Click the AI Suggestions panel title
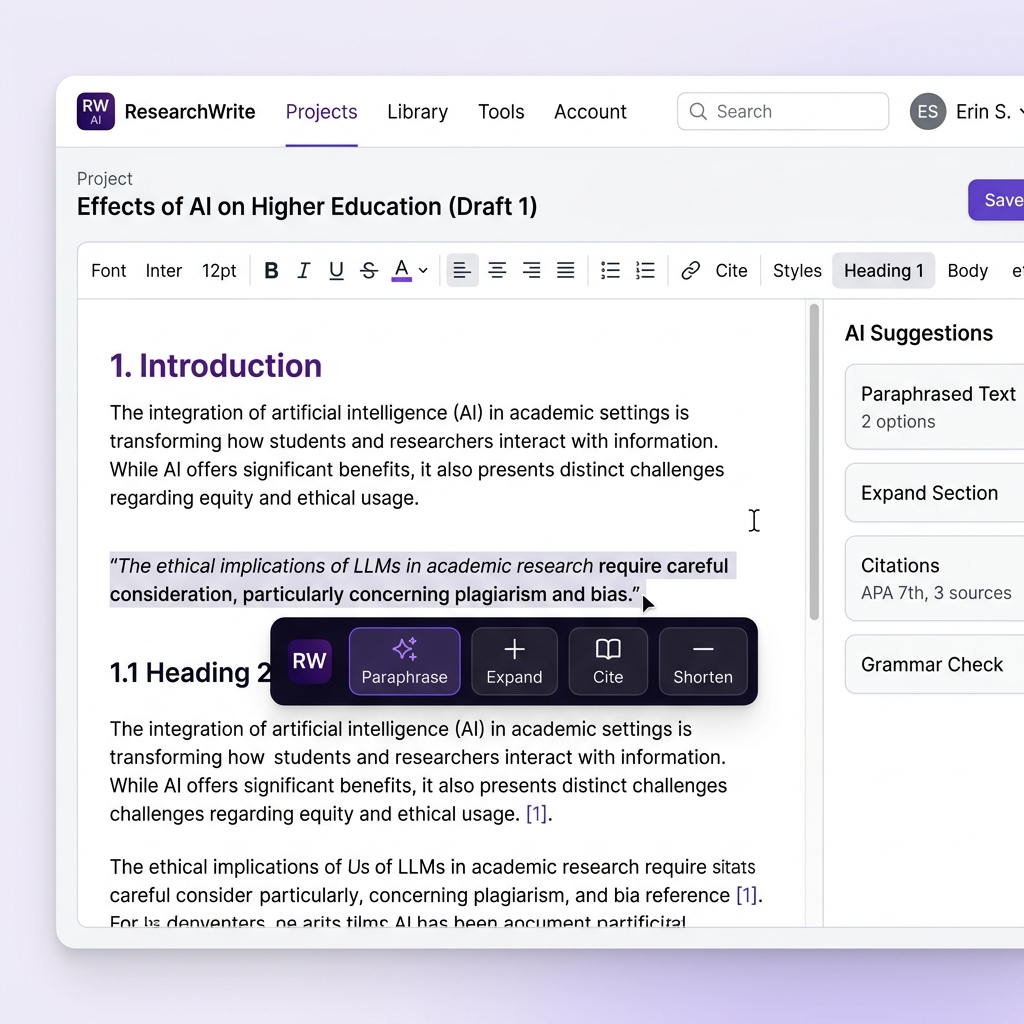1024x1024 pixels. pos(918,333)
